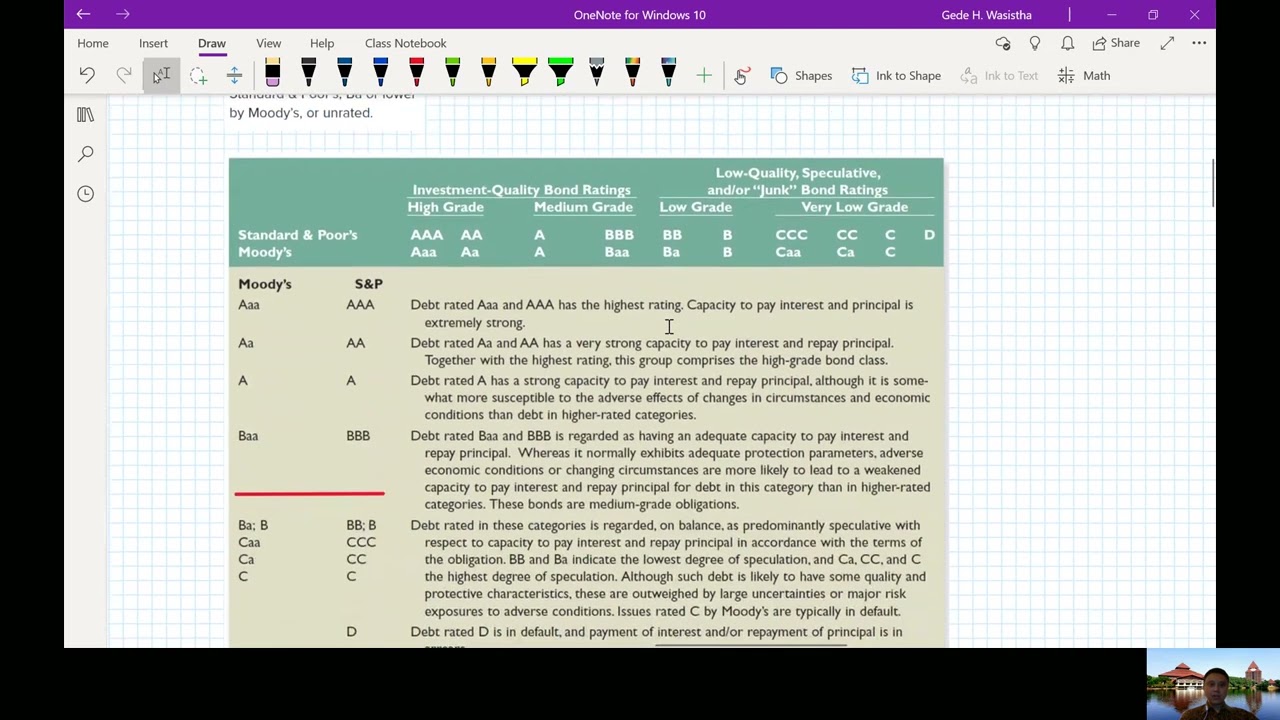Show Recent Notes from the clock icon

click(85, 193)
